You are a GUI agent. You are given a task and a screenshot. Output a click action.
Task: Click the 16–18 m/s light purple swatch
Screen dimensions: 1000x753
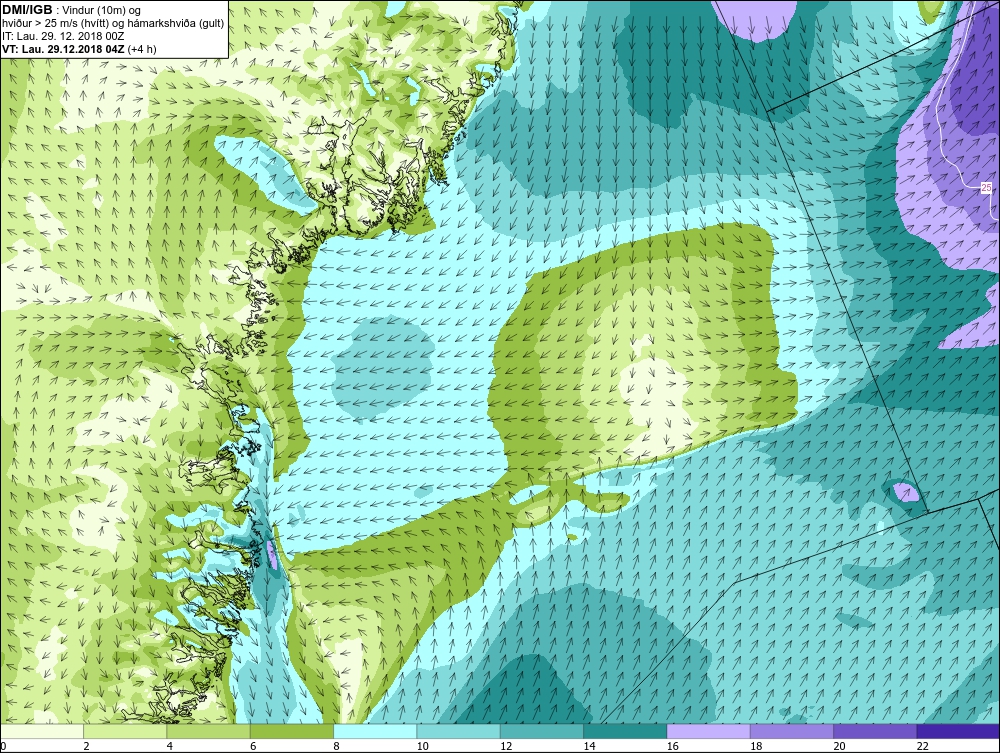pos(709,731)
